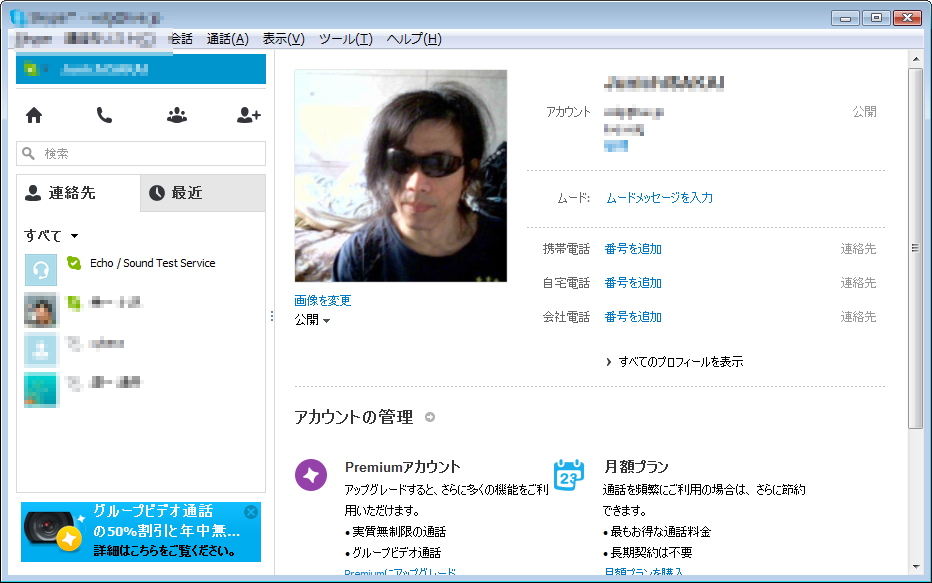Click ムードメッセージを入力 link

pos(659,198)
